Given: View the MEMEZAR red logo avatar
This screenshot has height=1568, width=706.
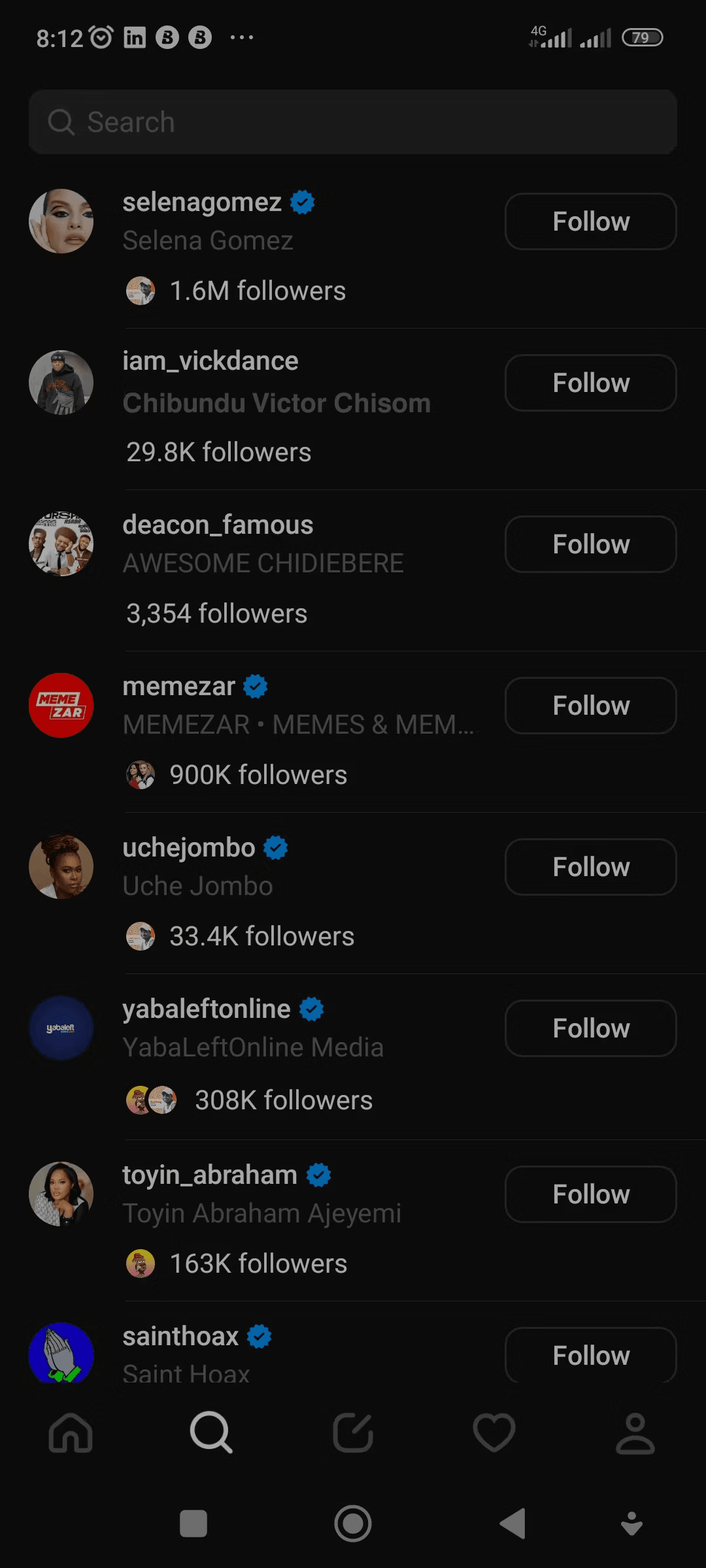Looking at the screenshot, I should (61, 706).
